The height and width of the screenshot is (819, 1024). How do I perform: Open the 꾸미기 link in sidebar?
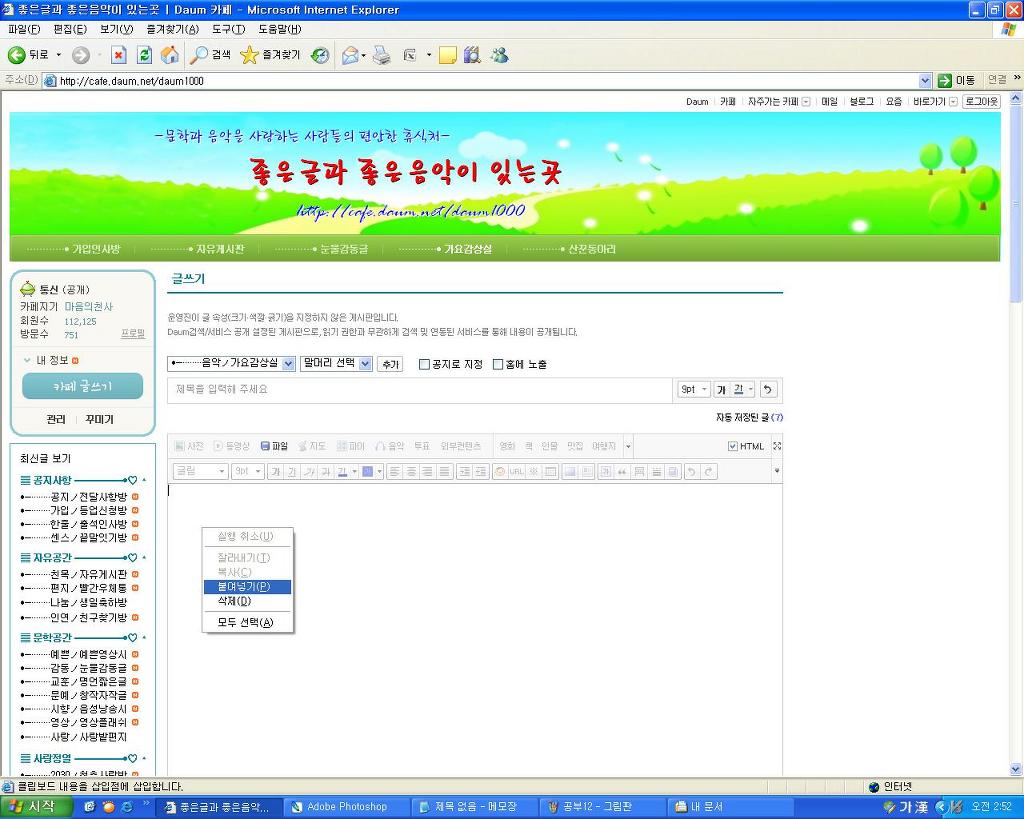pos(99,419)
